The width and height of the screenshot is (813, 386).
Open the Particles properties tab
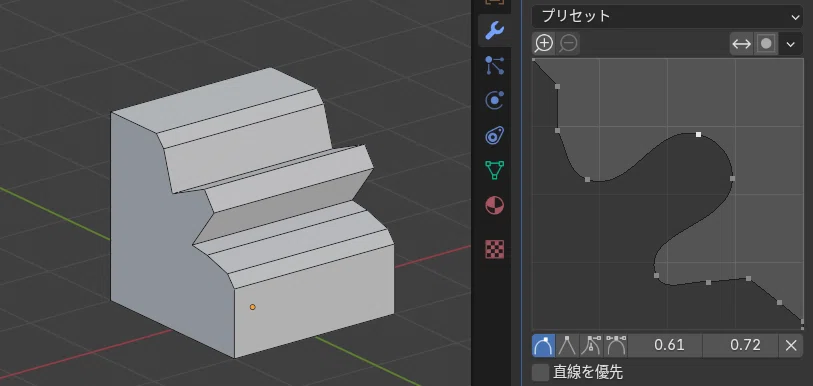pos(494,65)
